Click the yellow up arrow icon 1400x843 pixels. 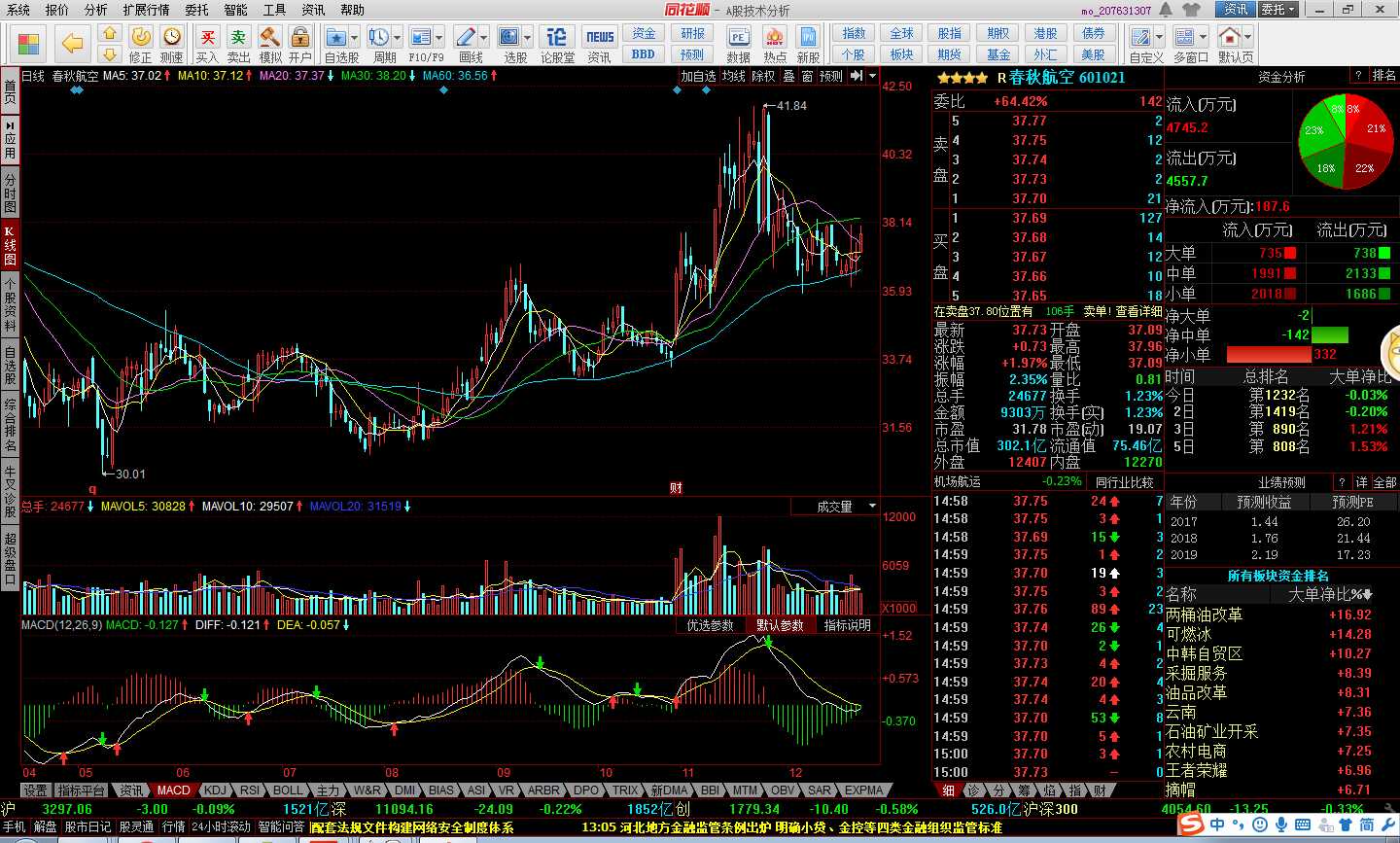tap(110, 34)
